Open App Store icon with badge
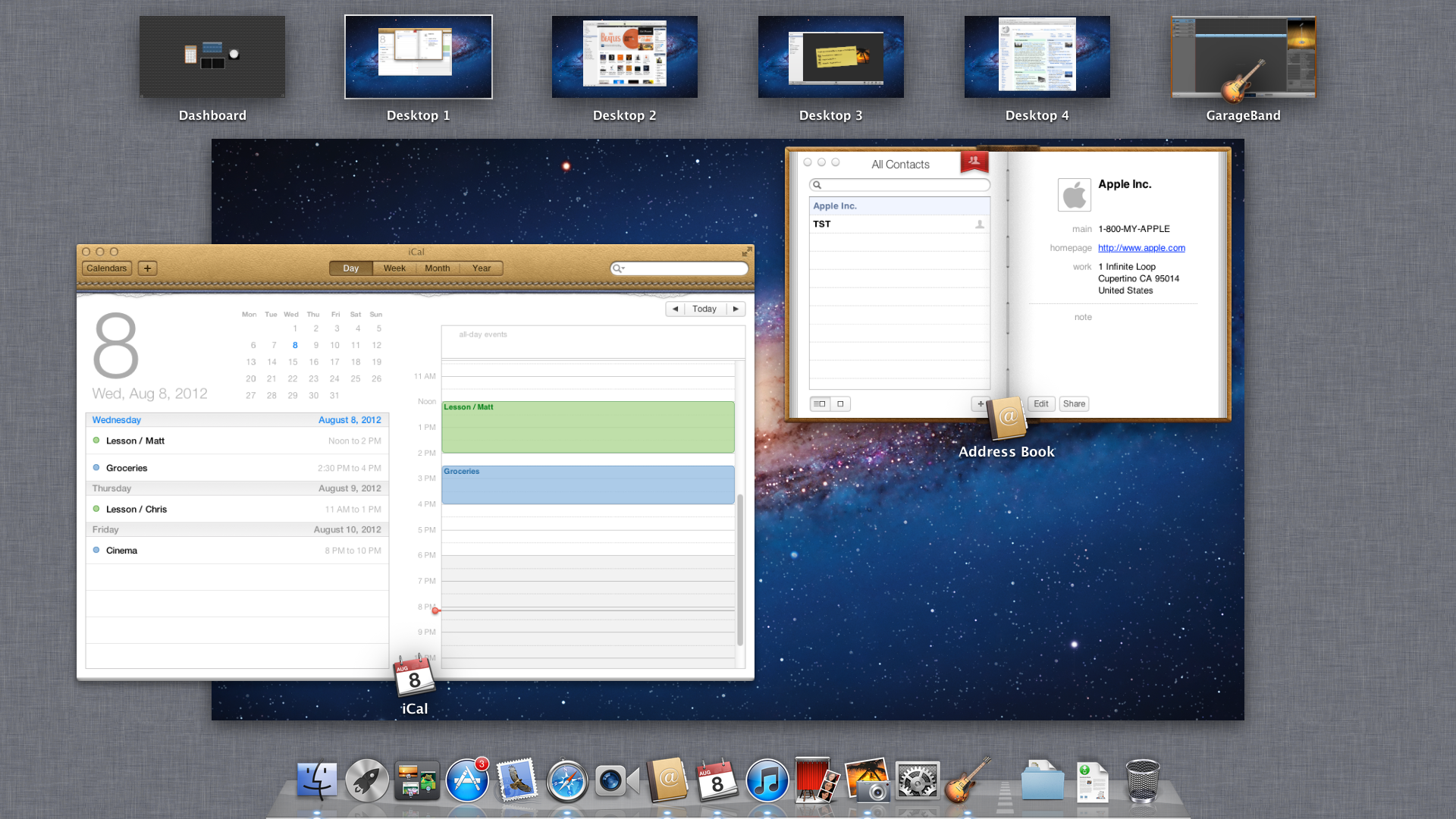 click(467, 780)
